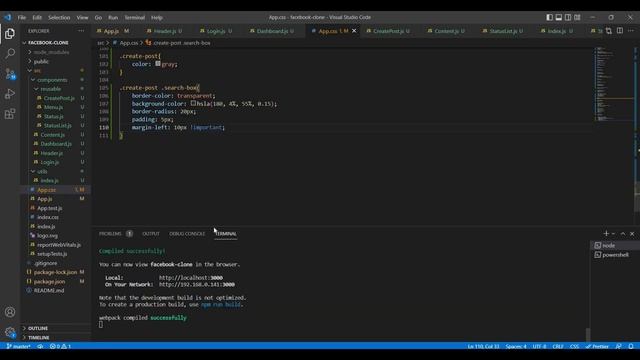Click the master branch status item
The image size is (640, 360).
(18, 346)
